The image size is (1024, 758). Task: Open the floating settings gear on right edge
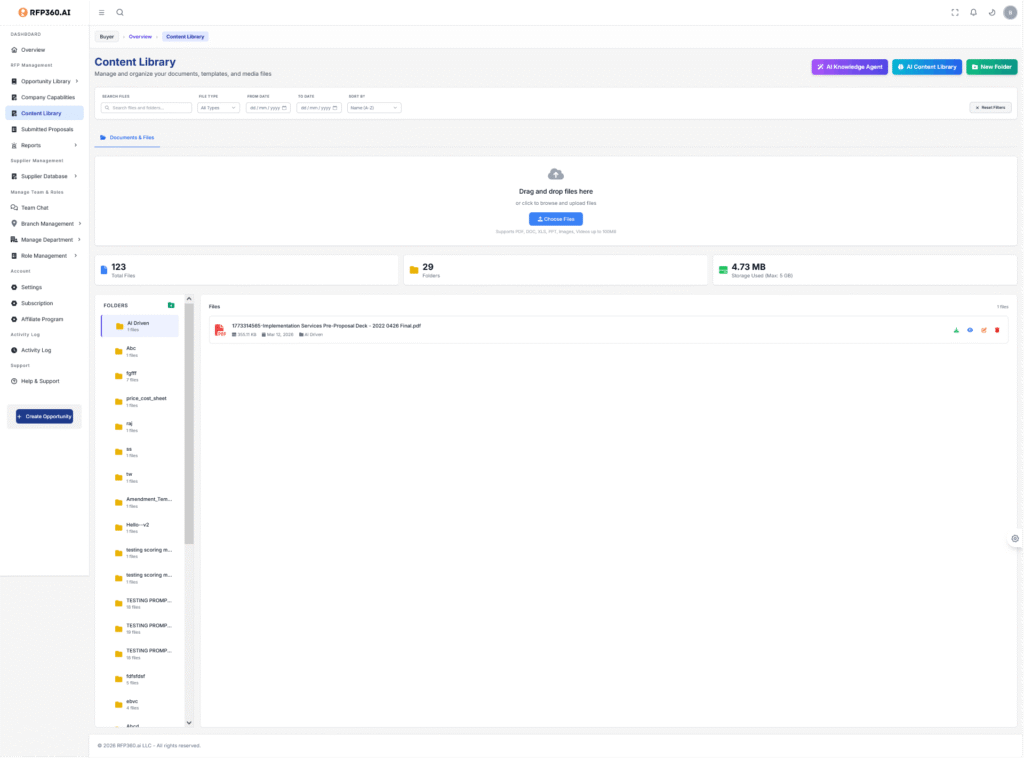point(1015,538)
